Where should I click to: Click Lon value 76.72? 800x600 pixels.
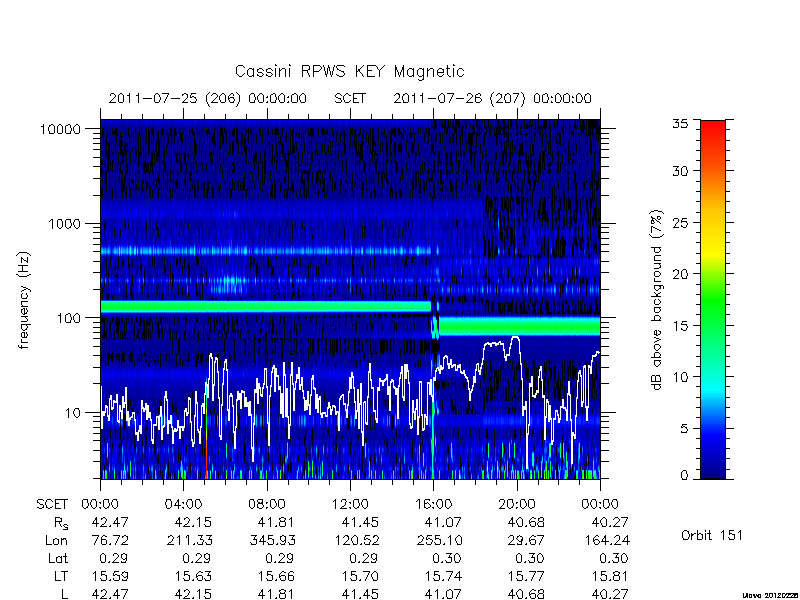pos(110,540)
